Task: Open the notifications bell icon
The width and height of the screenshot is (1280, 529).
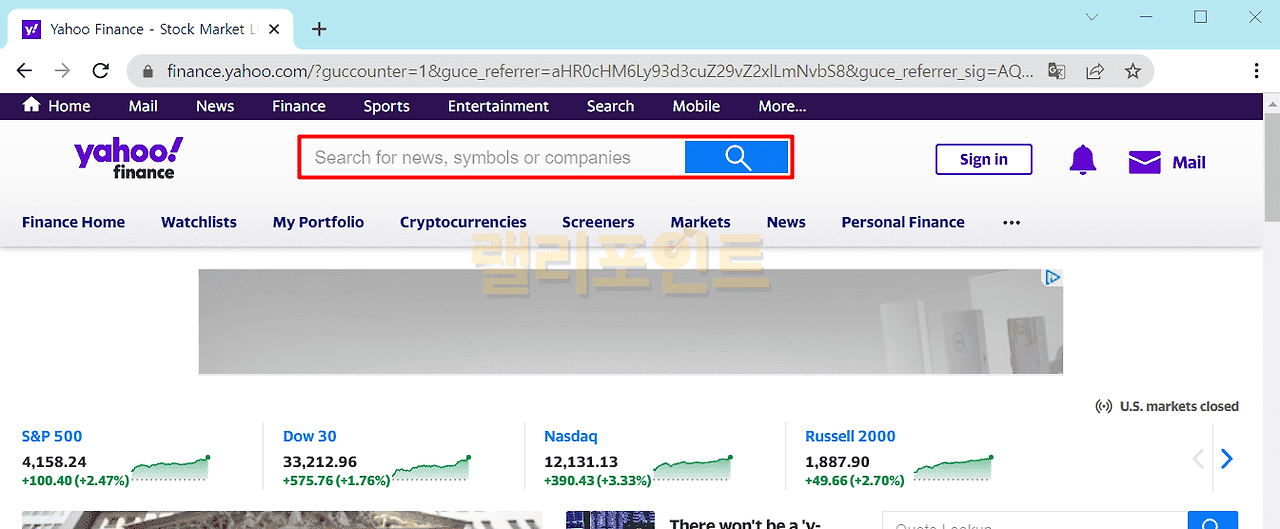Action: (1082, 160)
